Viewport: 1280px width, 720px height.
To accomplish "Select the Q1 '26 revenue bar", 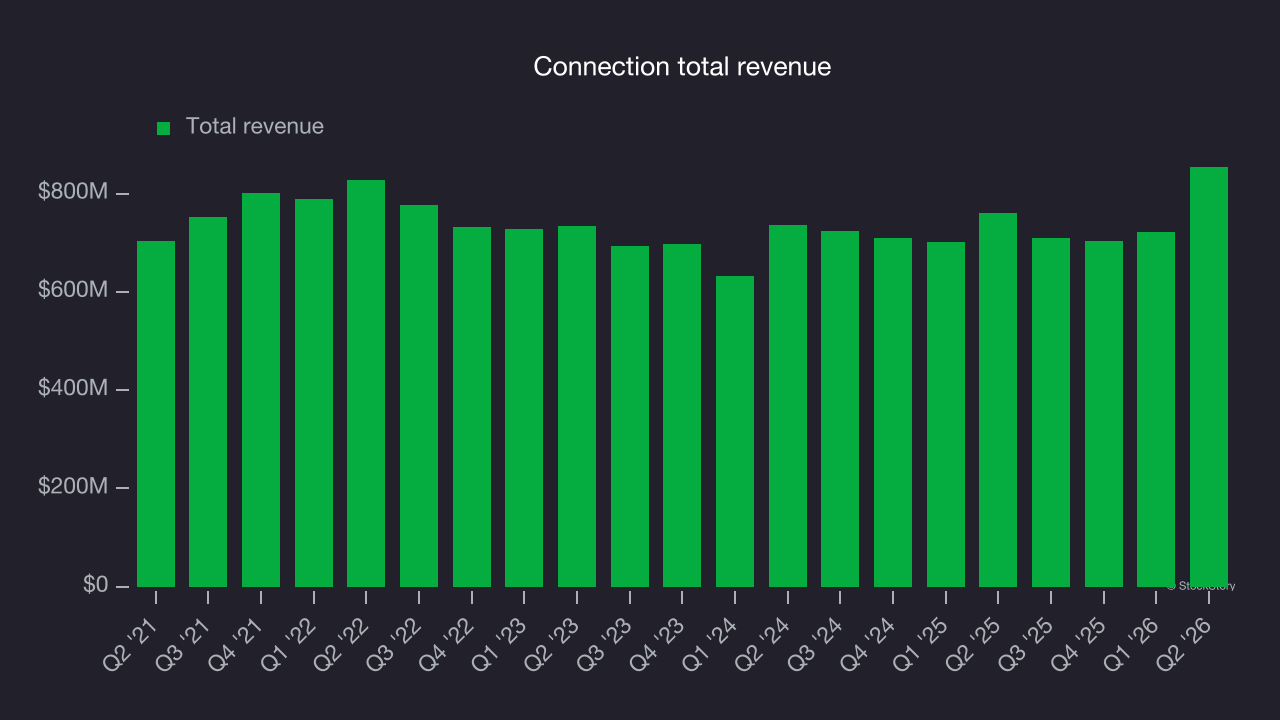I will [1156, 409].
